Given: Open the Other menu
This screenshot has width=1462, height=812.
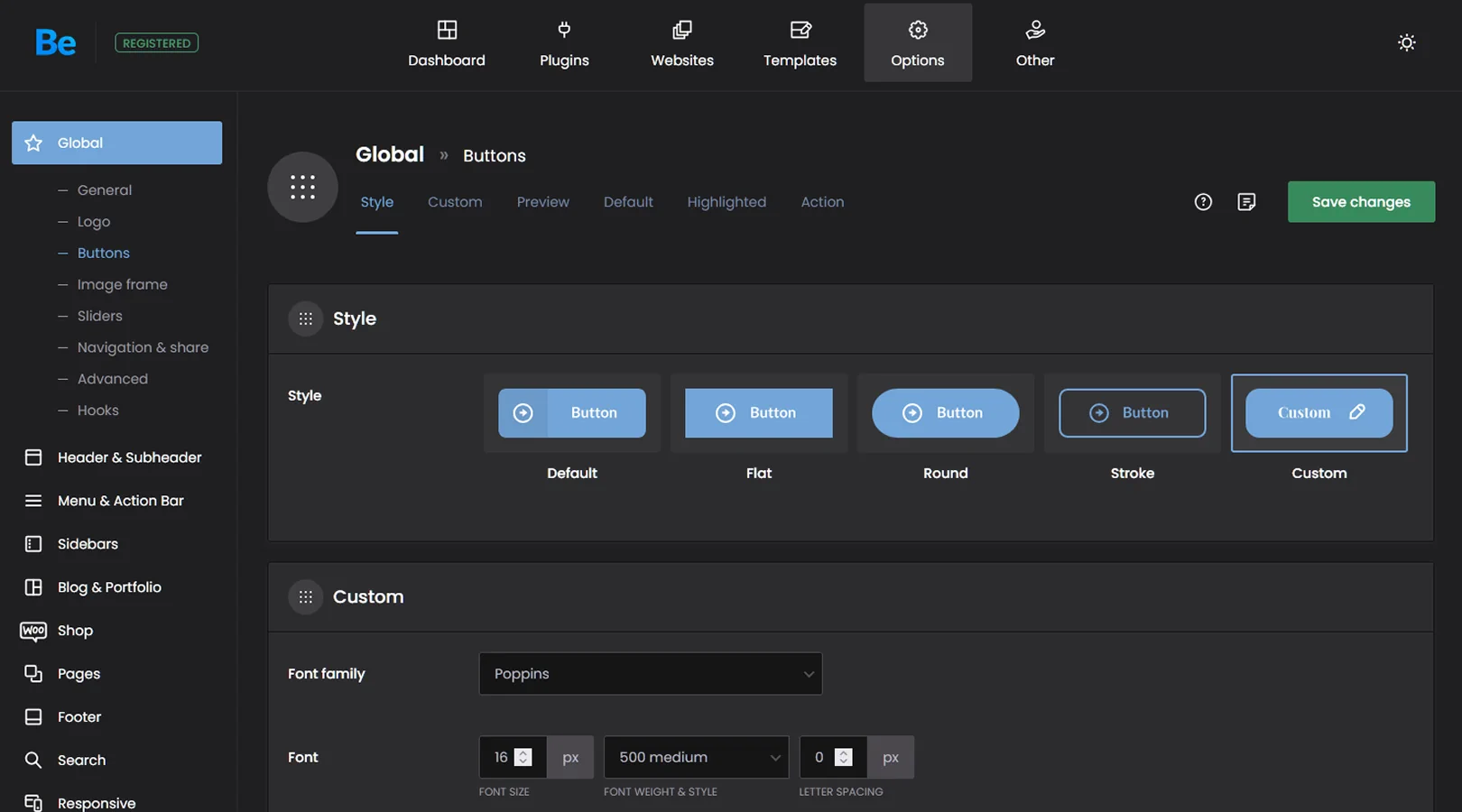Looking at the screenshot, I should pyautogui.click(x=1034, y=43).
